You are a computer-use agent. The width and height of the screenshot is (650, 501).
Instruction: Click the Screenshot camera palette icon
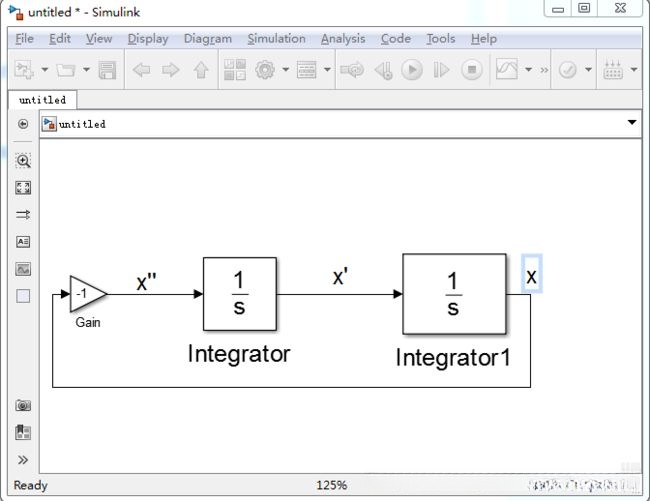click(23, 405)
